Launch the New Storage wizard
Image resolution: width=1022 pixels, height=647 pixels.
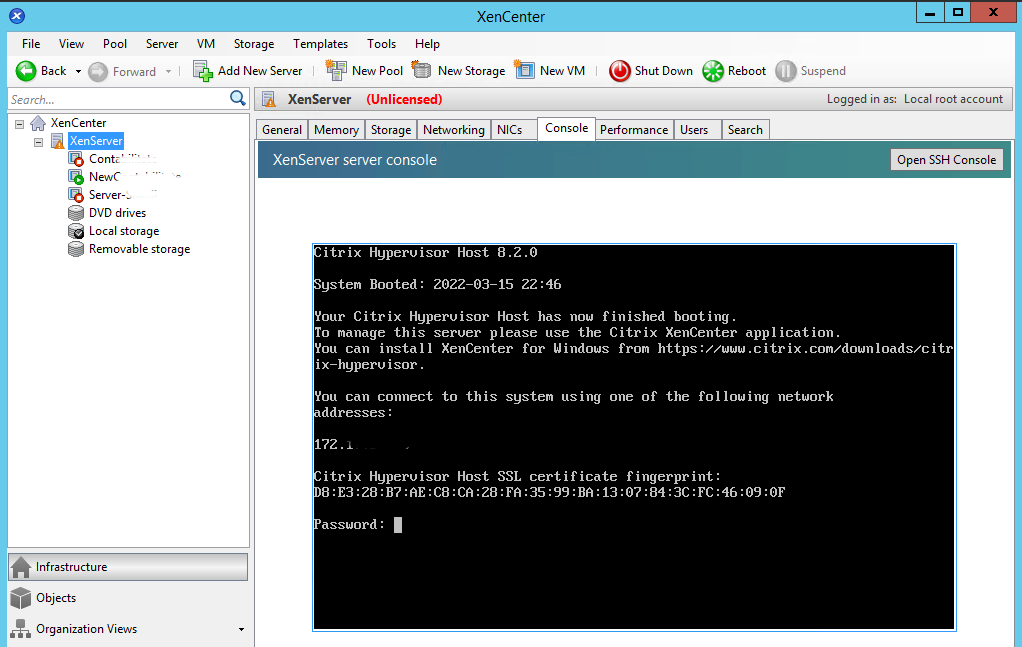coord(458,70)
